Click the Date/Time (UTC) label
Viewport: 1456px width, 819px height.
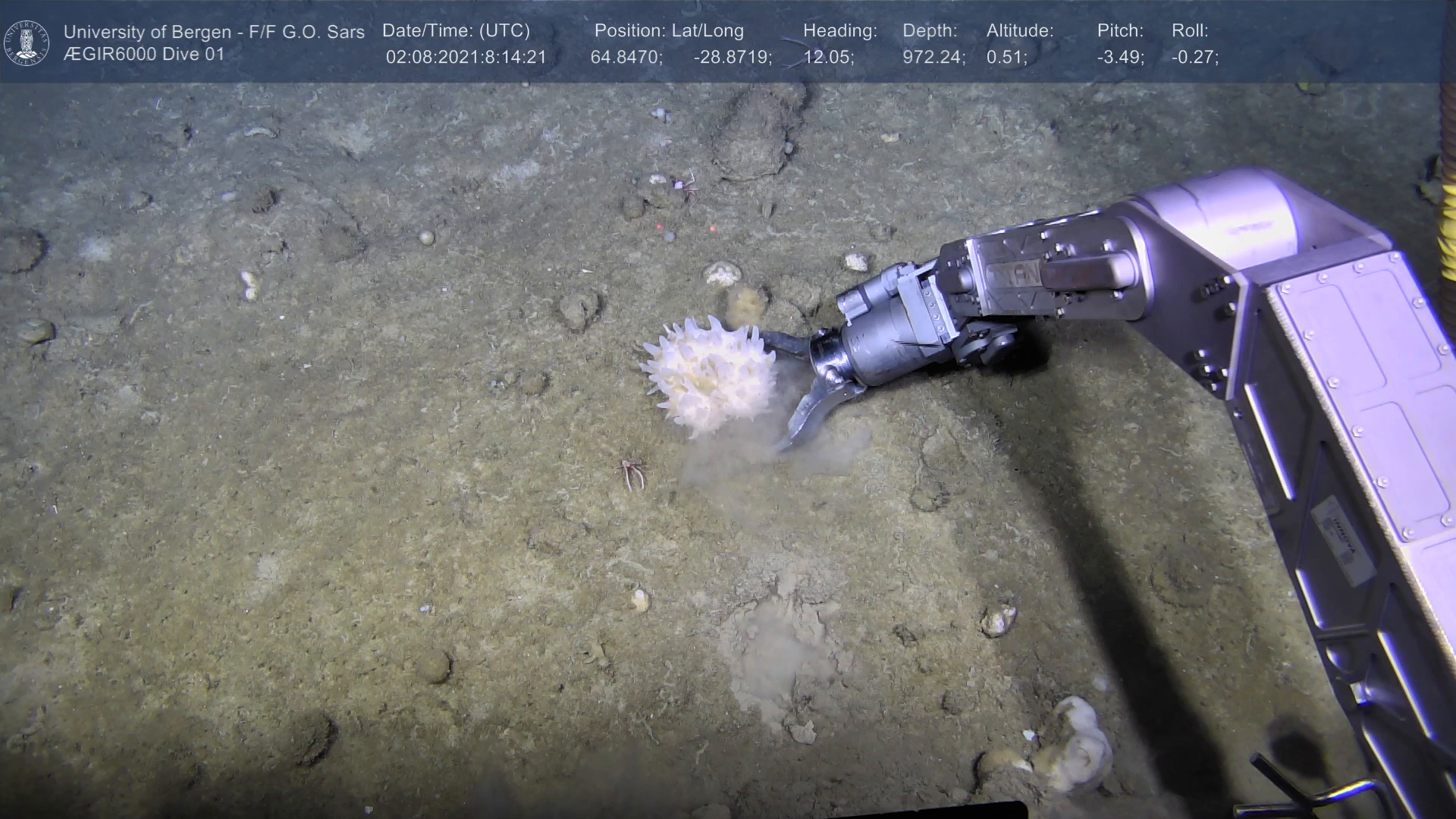pyautogui.click(x=456, y=30)
